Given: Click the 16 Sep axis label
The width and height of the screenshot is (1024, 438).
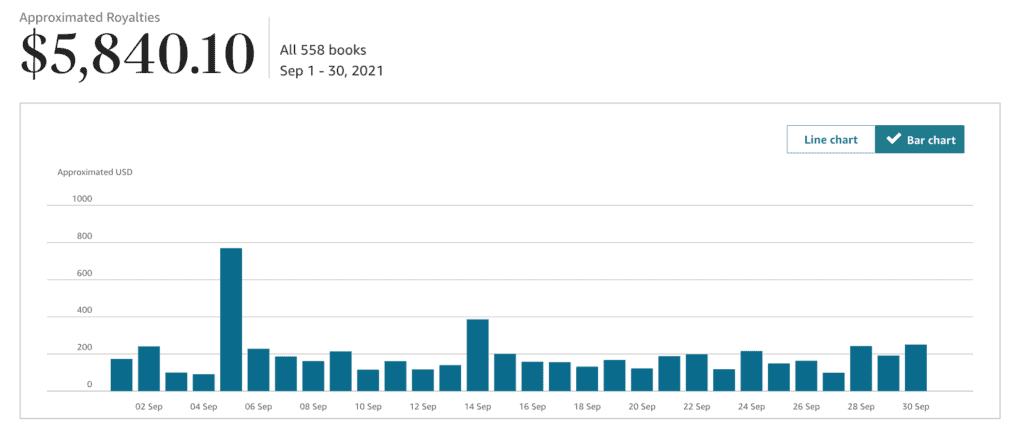Looking at the screenshot, I should 533,407.
